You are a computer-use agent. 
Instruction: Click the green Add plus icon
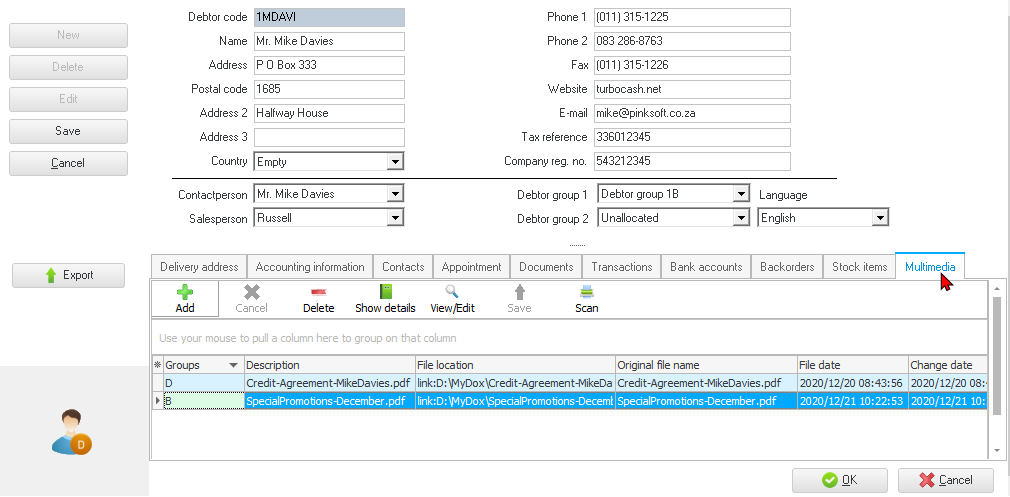pyautogui.click(x=184, y=292)
